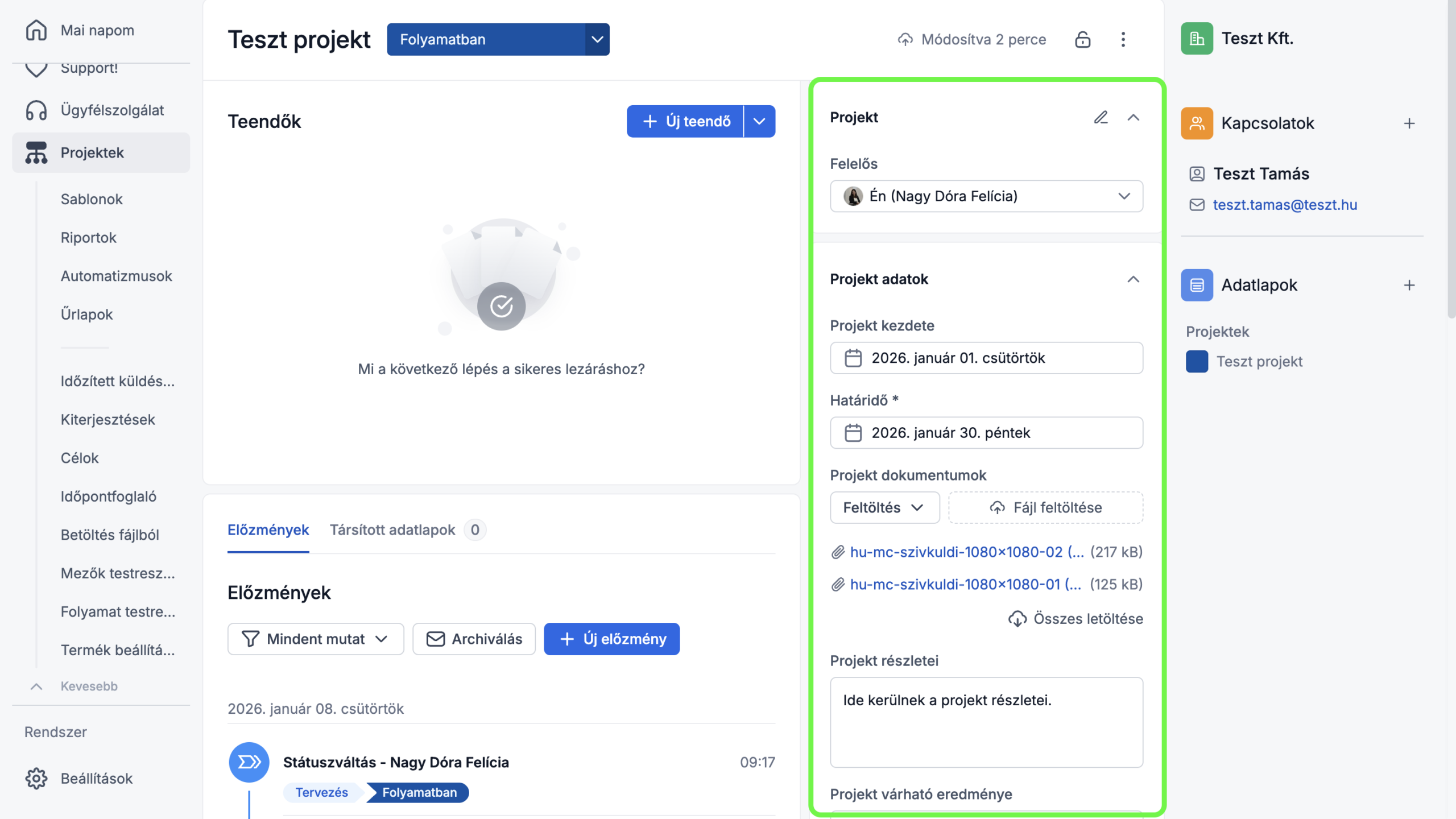Screen dimensions: 1456x819
Task: Click the Teszt Kft. company icon
Action: coord(1197,39)
